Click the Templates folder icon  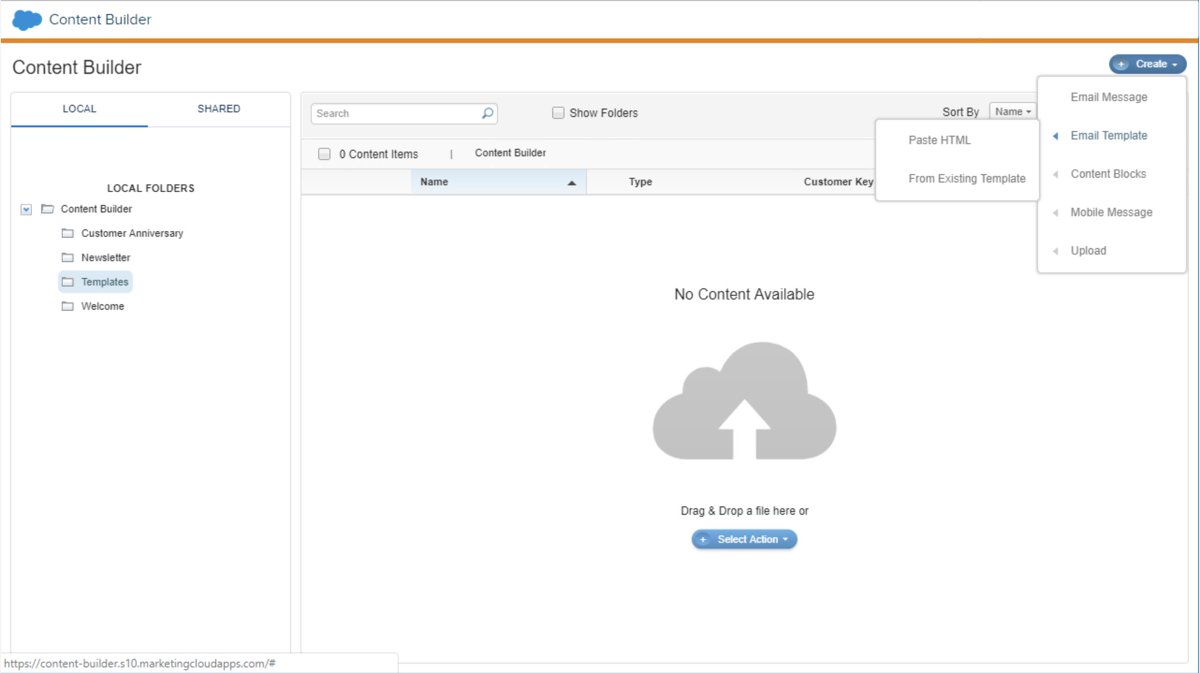[68, 282]
